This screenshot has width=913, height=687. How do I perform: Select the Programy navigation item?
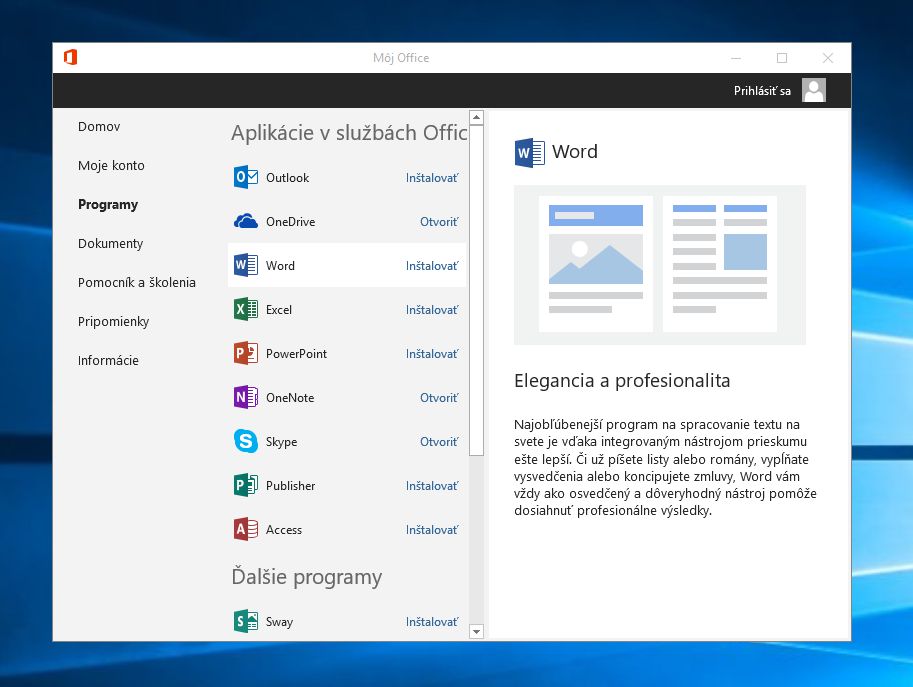coord(108,204)
